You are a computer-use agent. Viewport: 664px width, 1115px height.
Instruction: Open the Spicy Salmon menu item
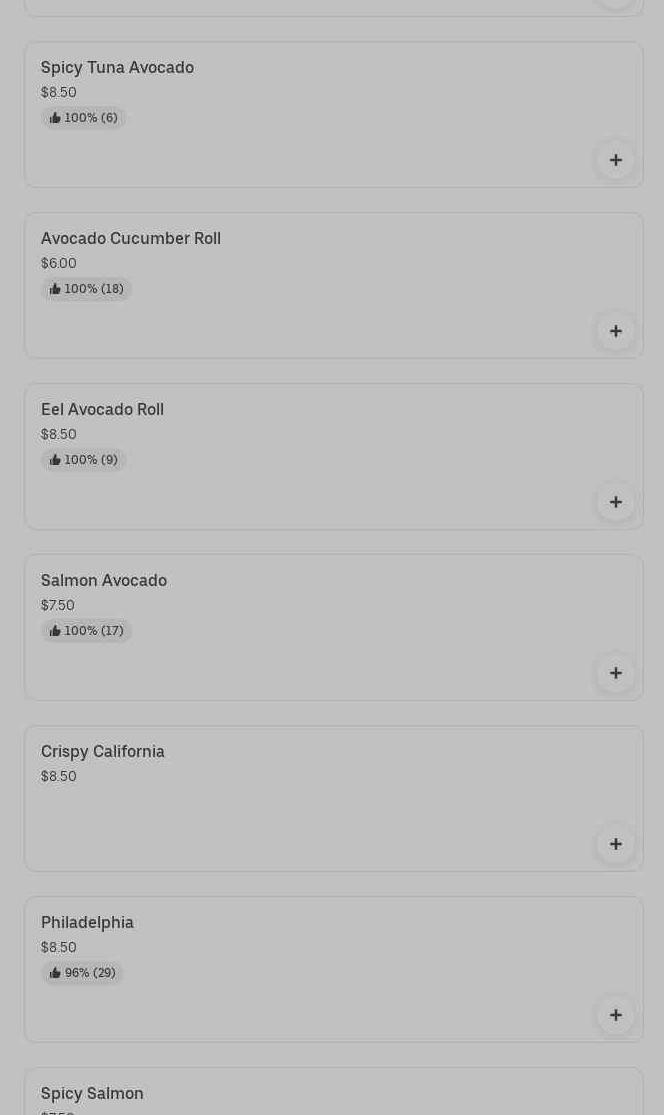click(92, 1093)
